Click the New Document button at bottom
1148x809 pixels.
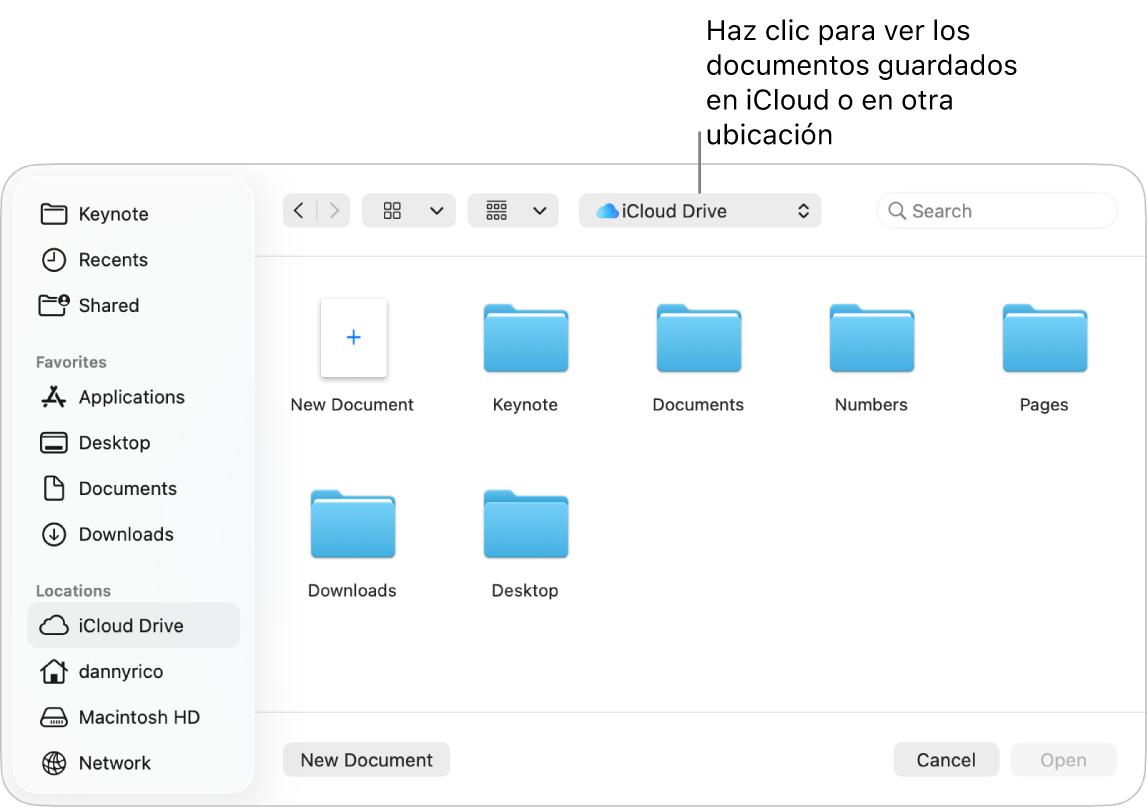click(366, 759)
